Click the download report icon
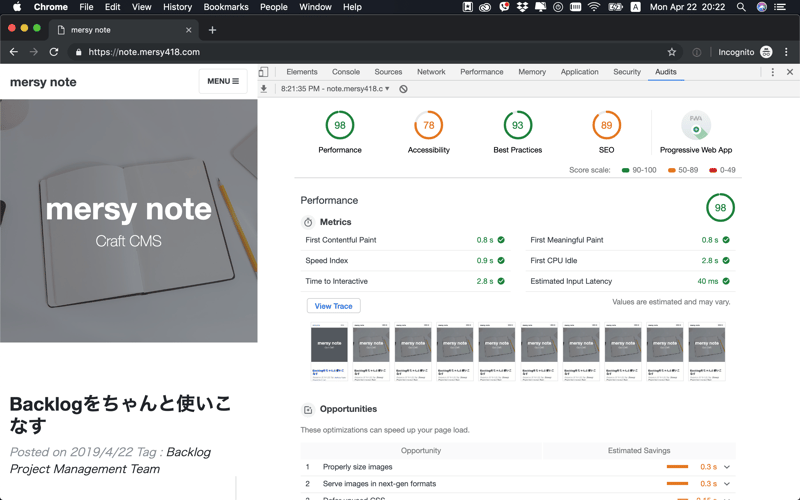Screen dimensions: 800x500 click(264, 89)
